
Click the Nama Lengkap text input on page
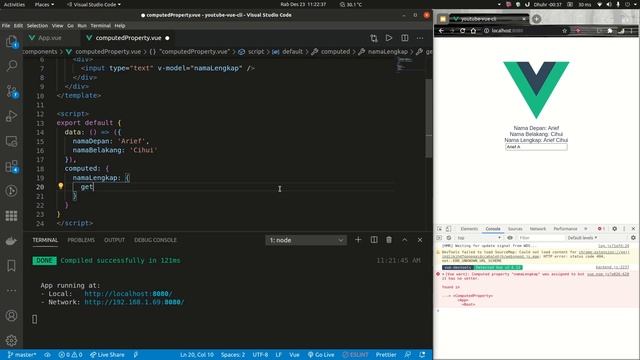point(536,147)
